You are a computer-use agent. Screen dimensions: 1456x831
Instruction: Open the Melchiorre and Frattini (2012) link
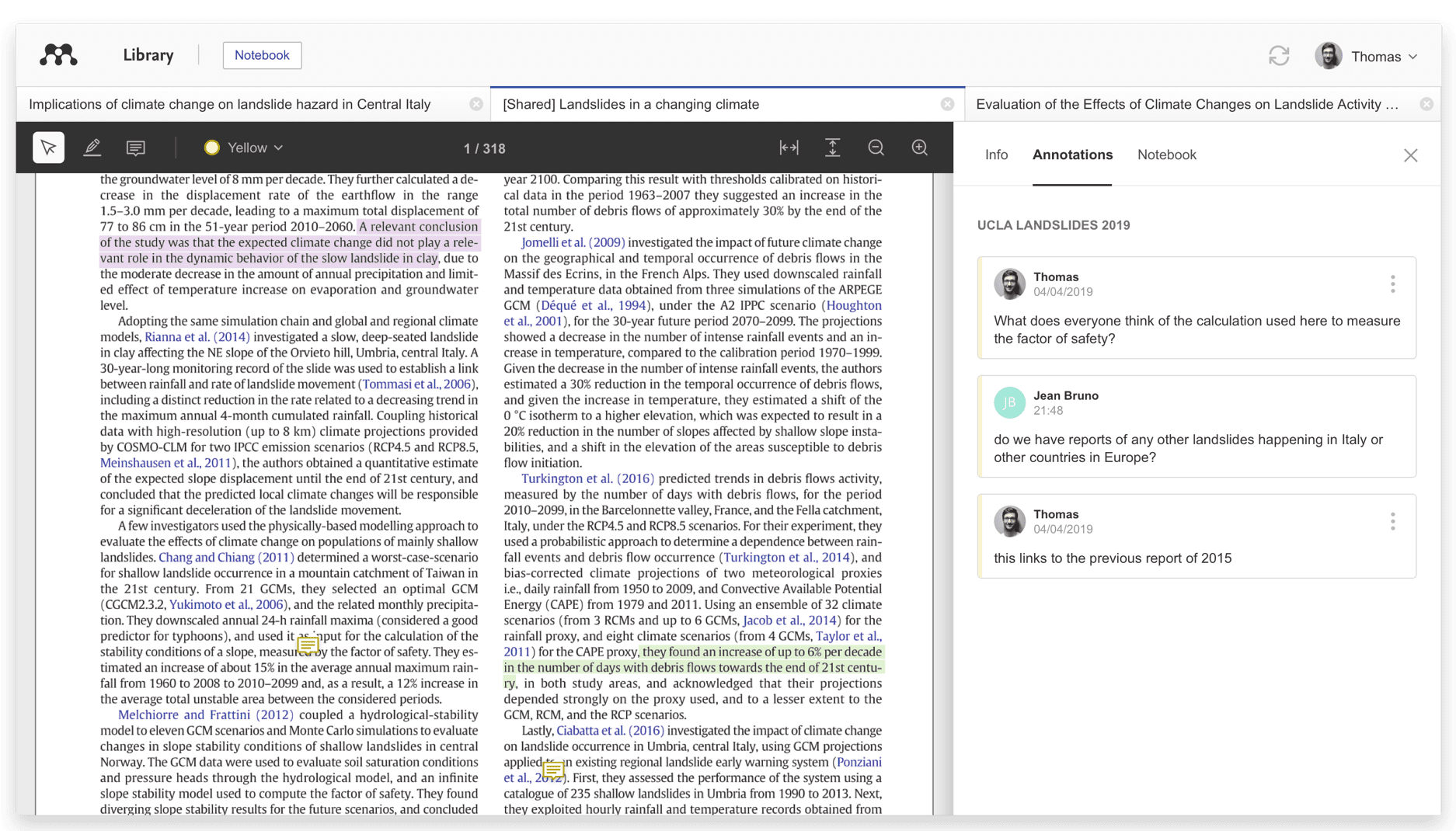click(x=206, y=715)
